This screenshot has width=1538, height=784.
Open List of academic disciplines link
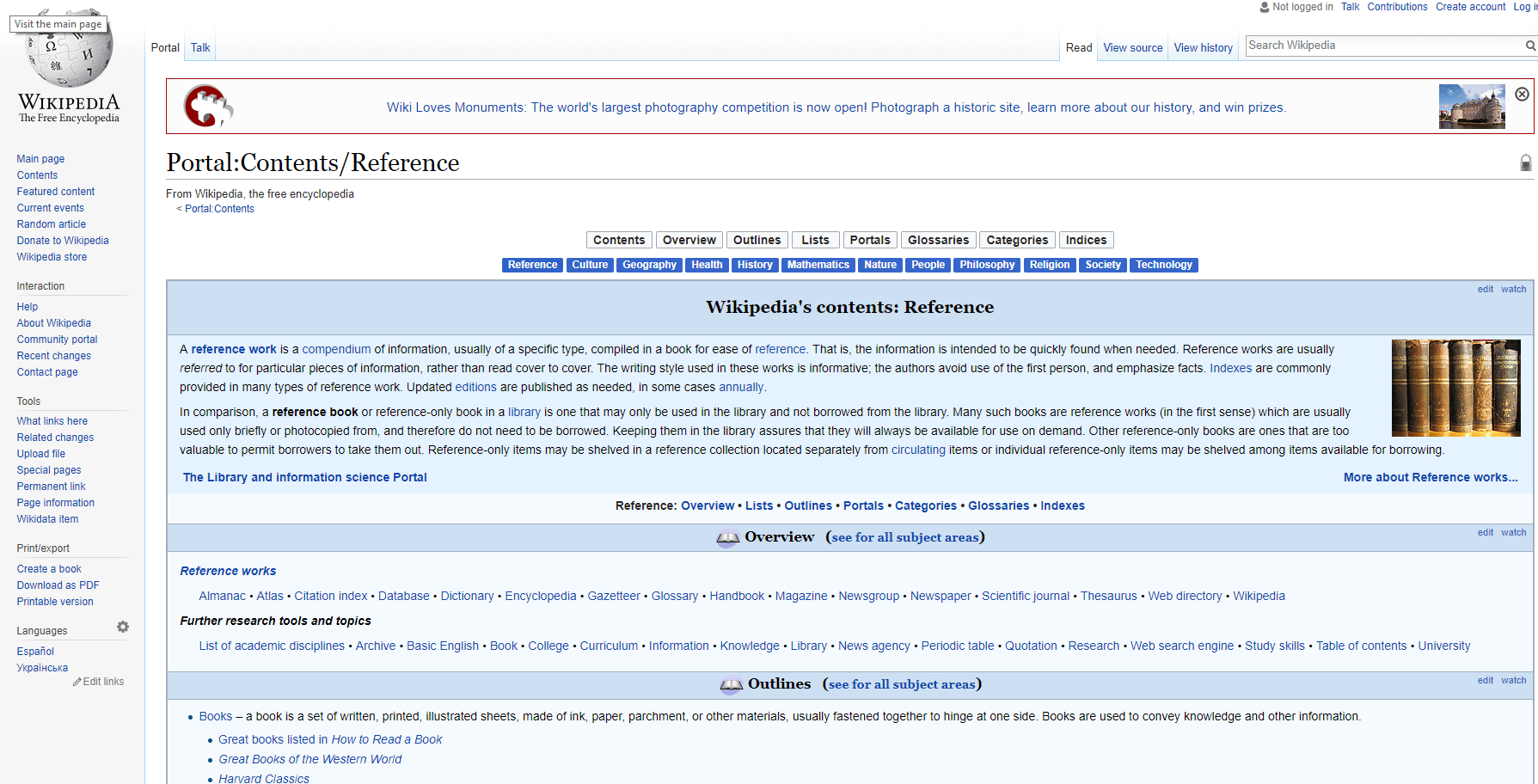272,646
